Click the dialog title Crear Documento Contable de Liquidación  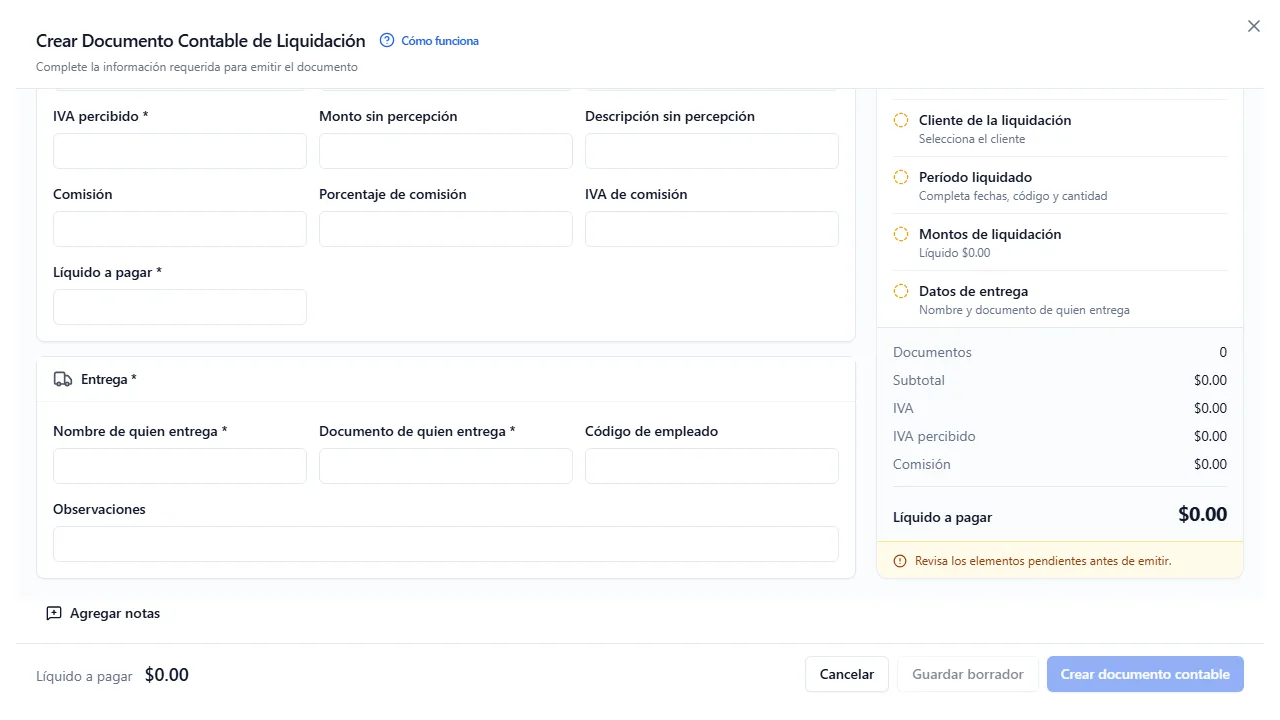pyautogui.click(x=201, y=41)
